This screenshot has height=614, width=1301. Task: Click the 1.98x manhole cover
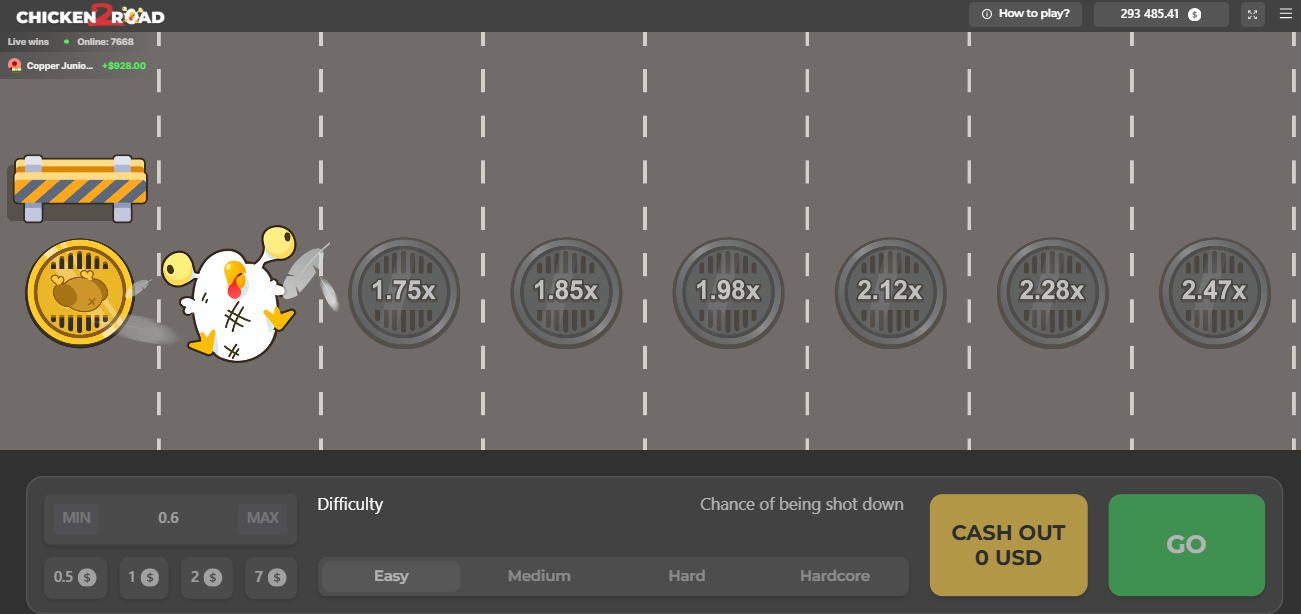tap(728, 292)
